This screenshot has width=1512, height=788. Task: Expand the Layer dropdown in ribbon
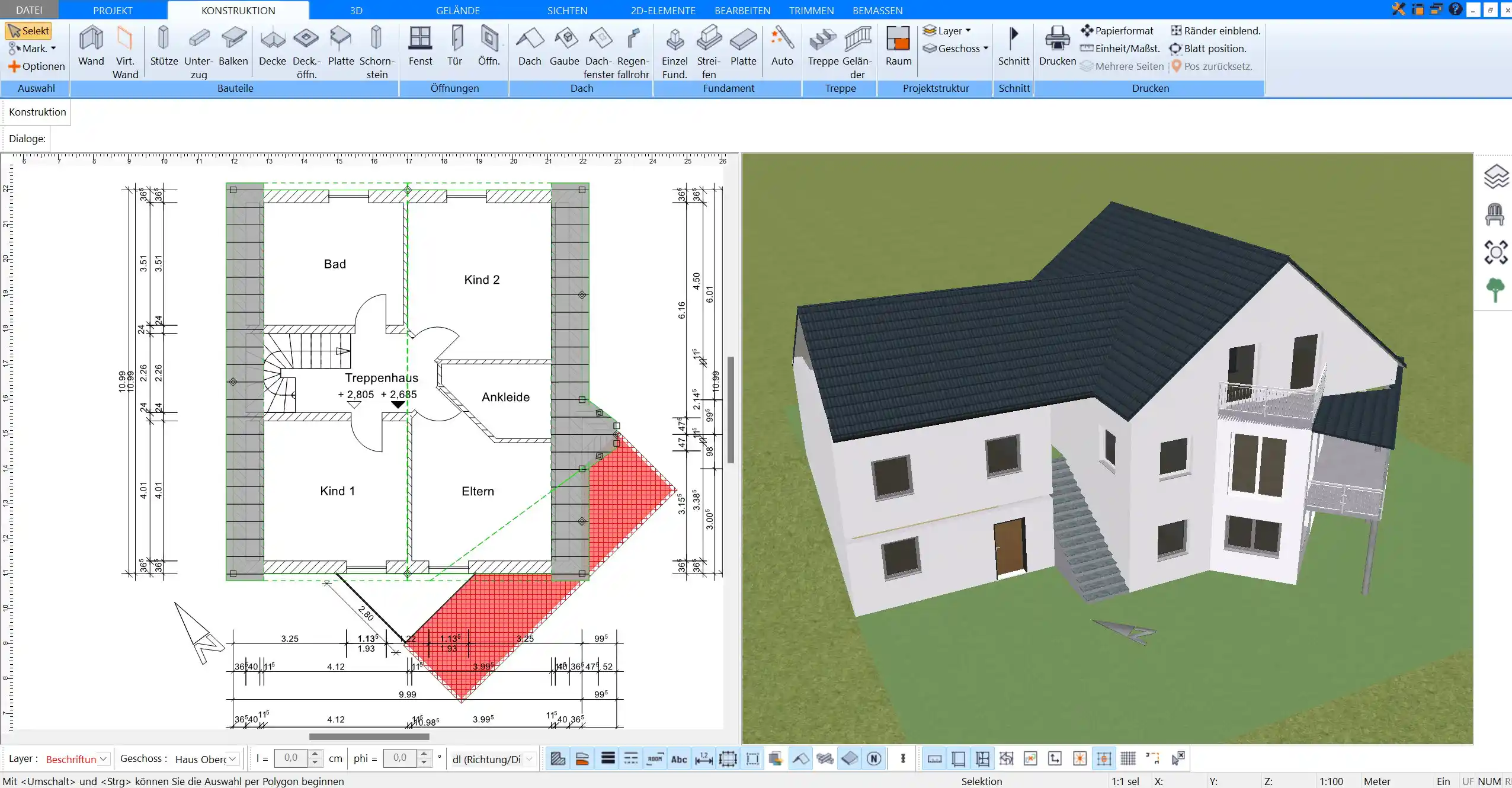pos(947,31)
